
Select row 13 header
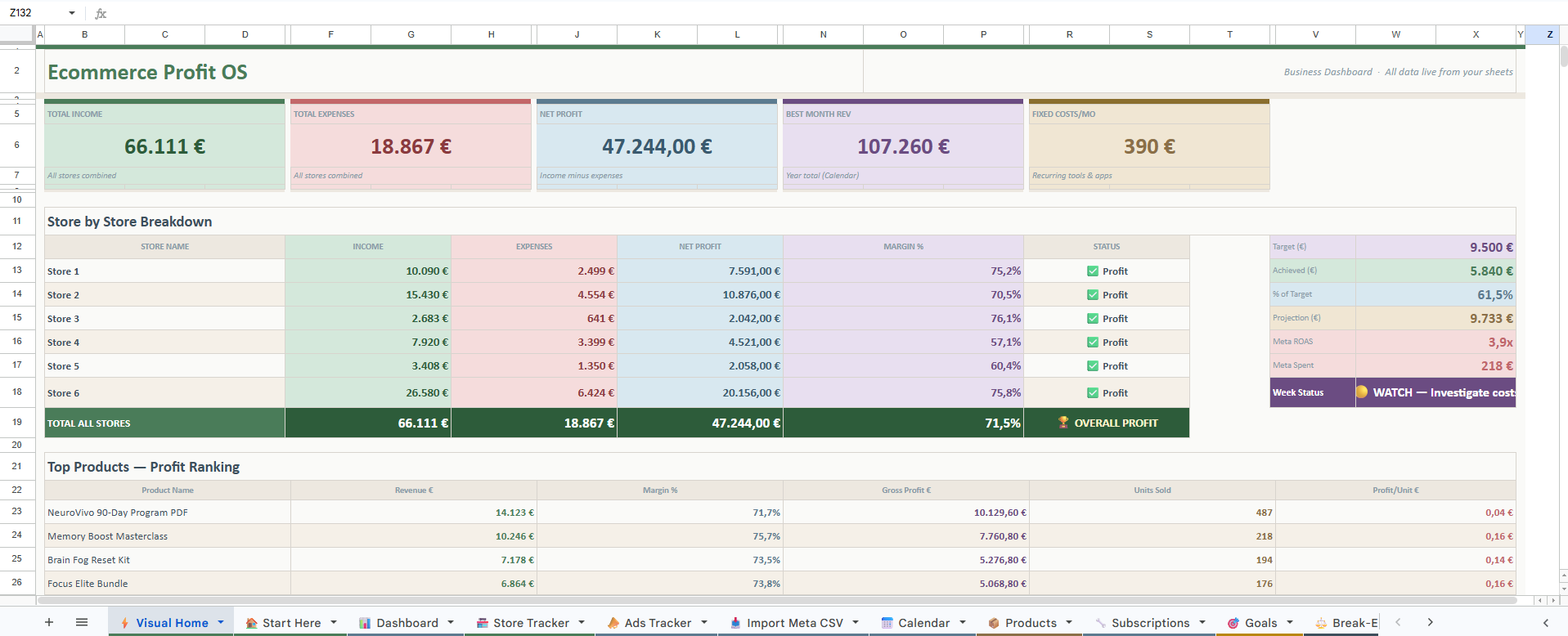point(17,271)
